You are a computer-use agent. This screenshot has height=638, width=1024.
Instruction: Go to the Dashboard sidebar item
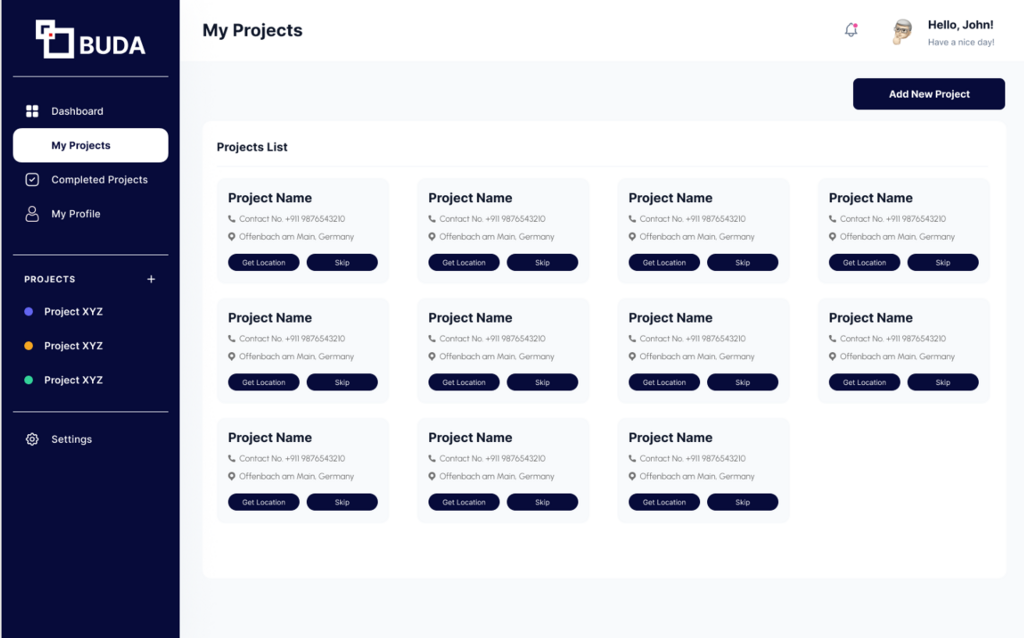[77, 111]
